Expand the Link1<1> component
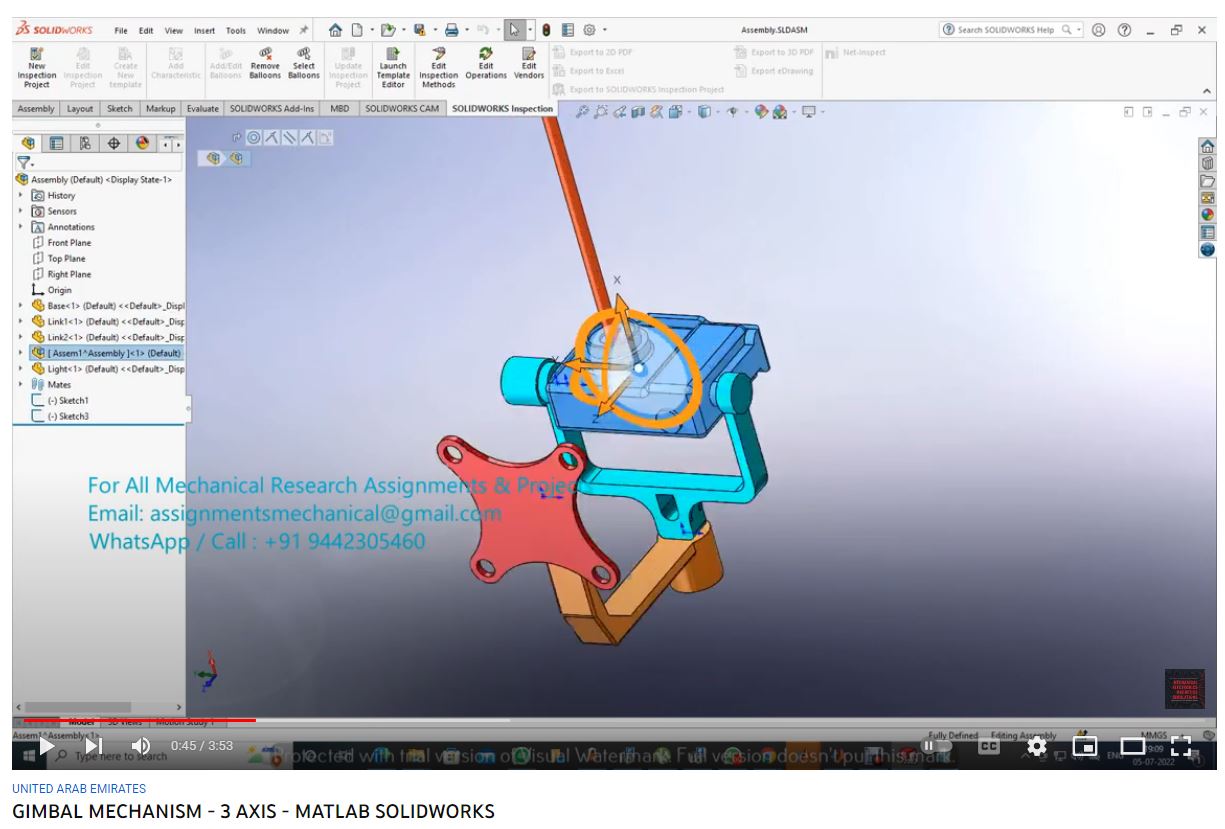Screen dimensions: 1225x829 click(x=20, y=321)
